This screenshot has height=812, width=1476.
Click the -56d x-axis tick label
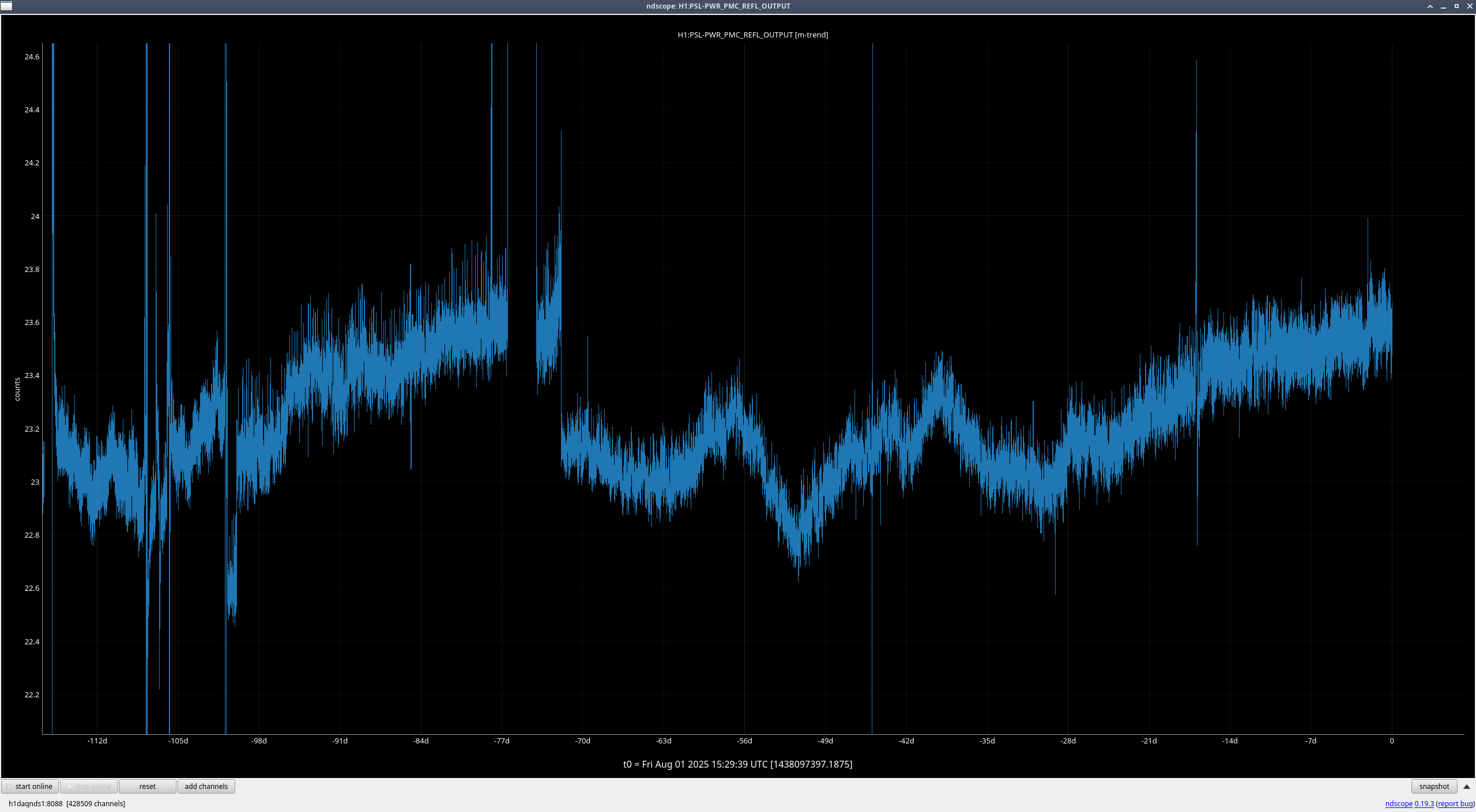click(x=744, y=741)
